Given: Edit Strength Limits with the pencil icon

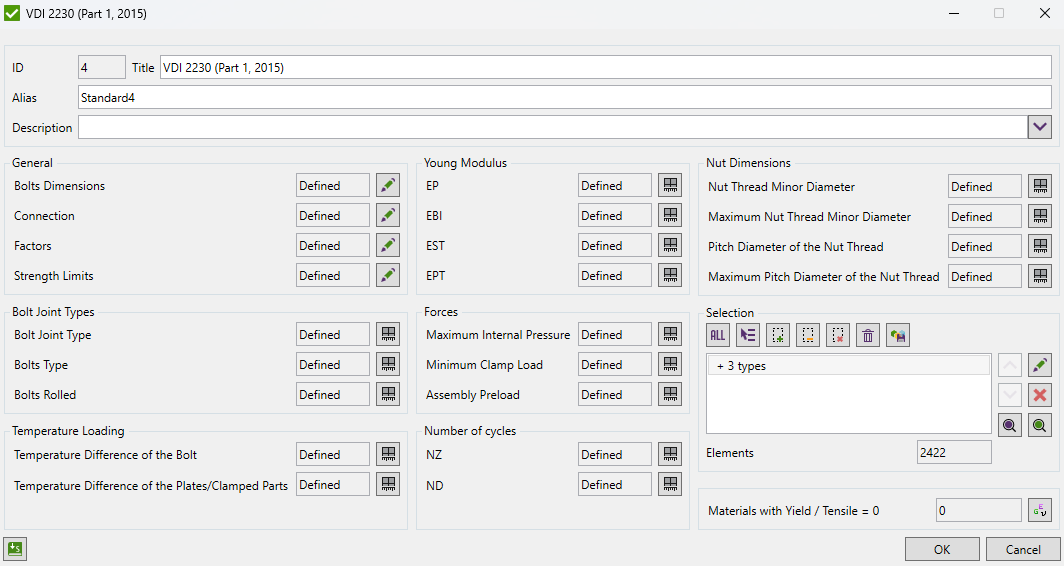Looking at the screenshot, I should coord(388,276).
